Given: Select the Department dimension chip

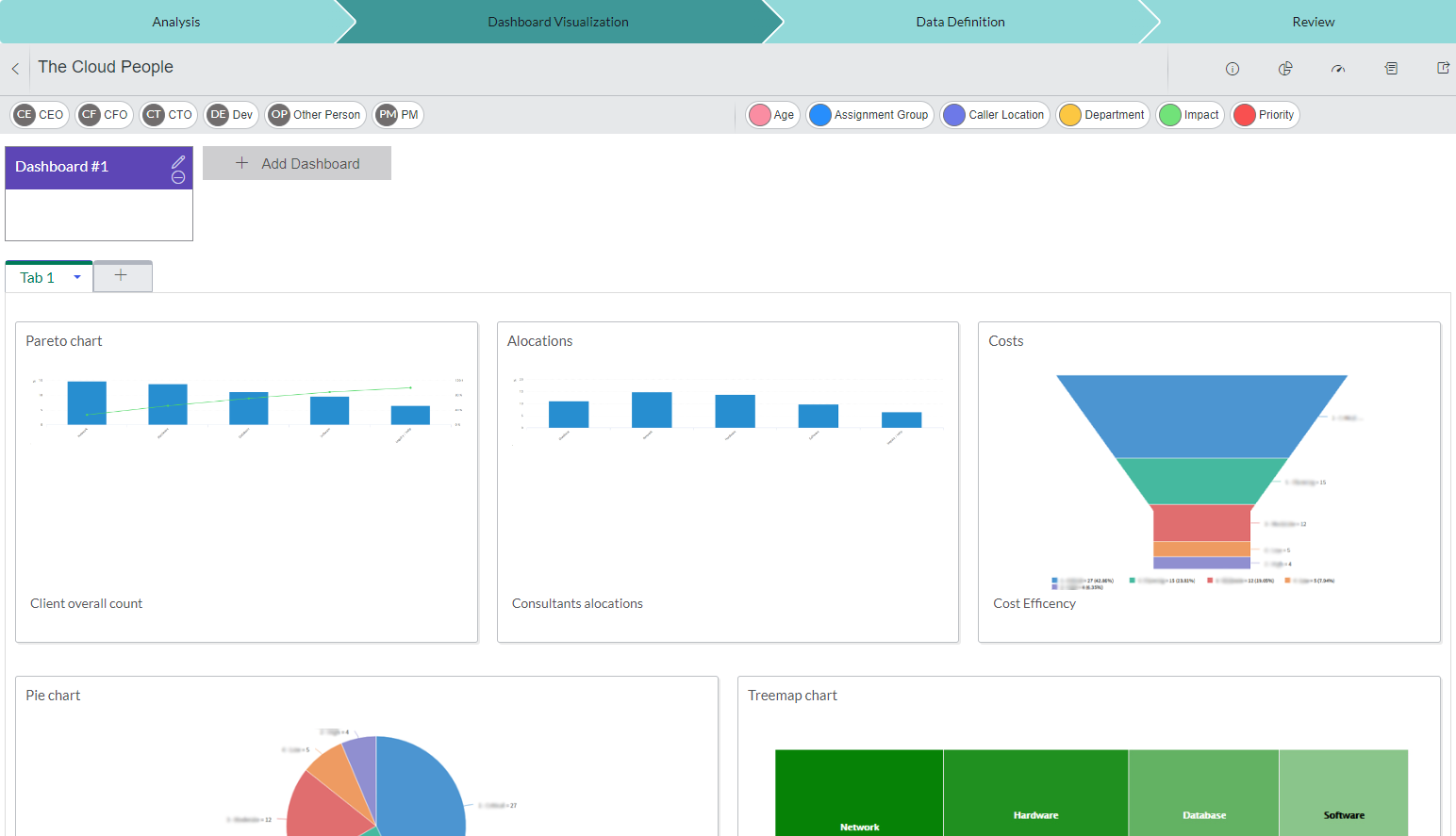Looking at the screenshot, I should click(1102, 115).
